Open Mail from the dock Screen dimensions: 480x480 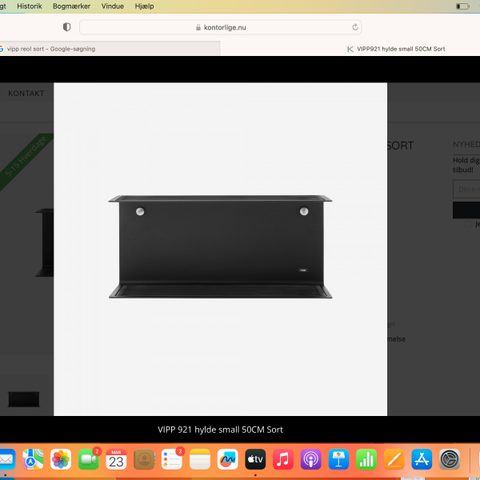click(x=7, y=459)
